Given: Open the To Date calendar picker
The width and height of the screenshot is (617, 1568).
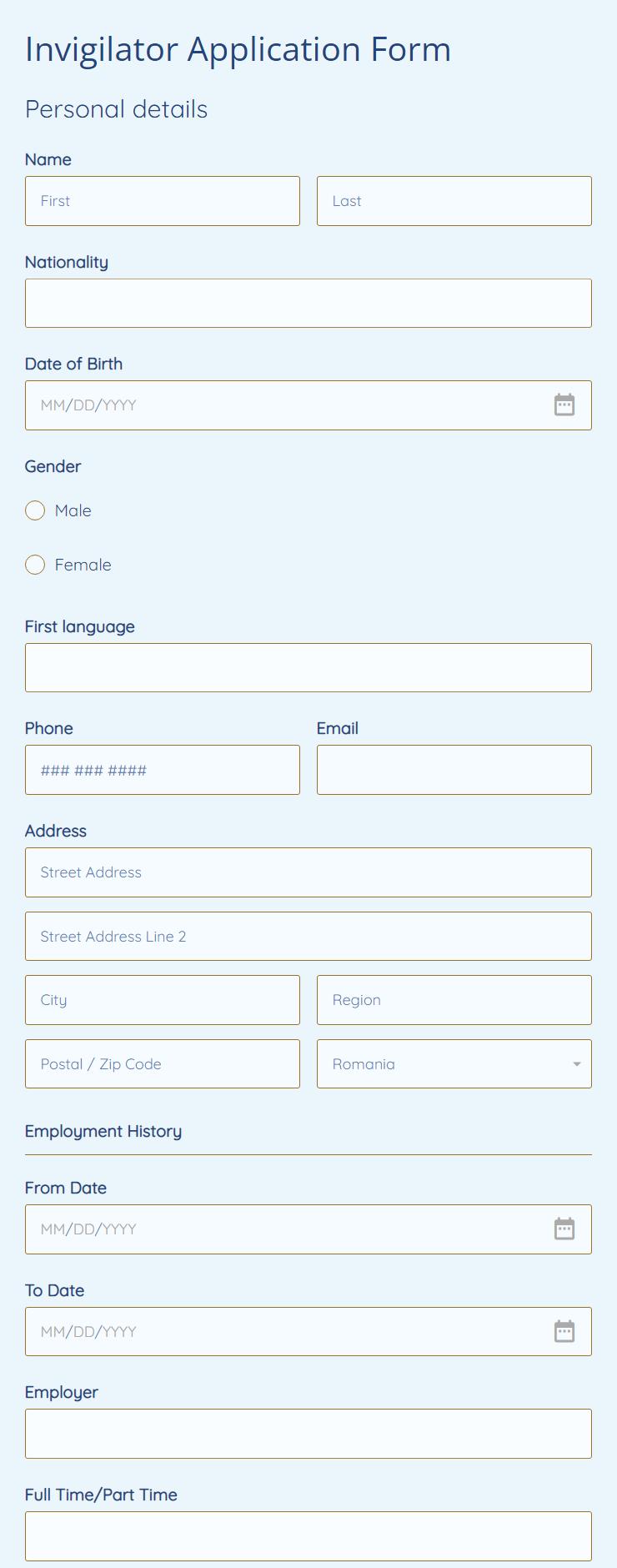Looking at the screenshot, I should tap(565, 1331).
